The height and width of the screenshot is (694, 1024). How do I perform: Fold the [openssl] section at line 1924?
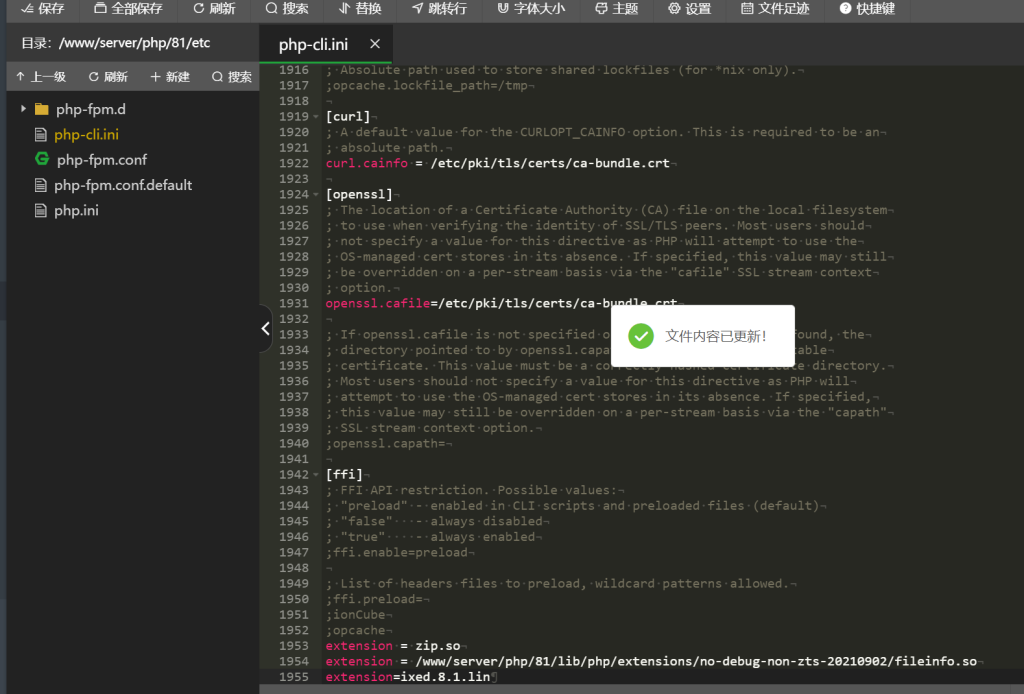318,195
